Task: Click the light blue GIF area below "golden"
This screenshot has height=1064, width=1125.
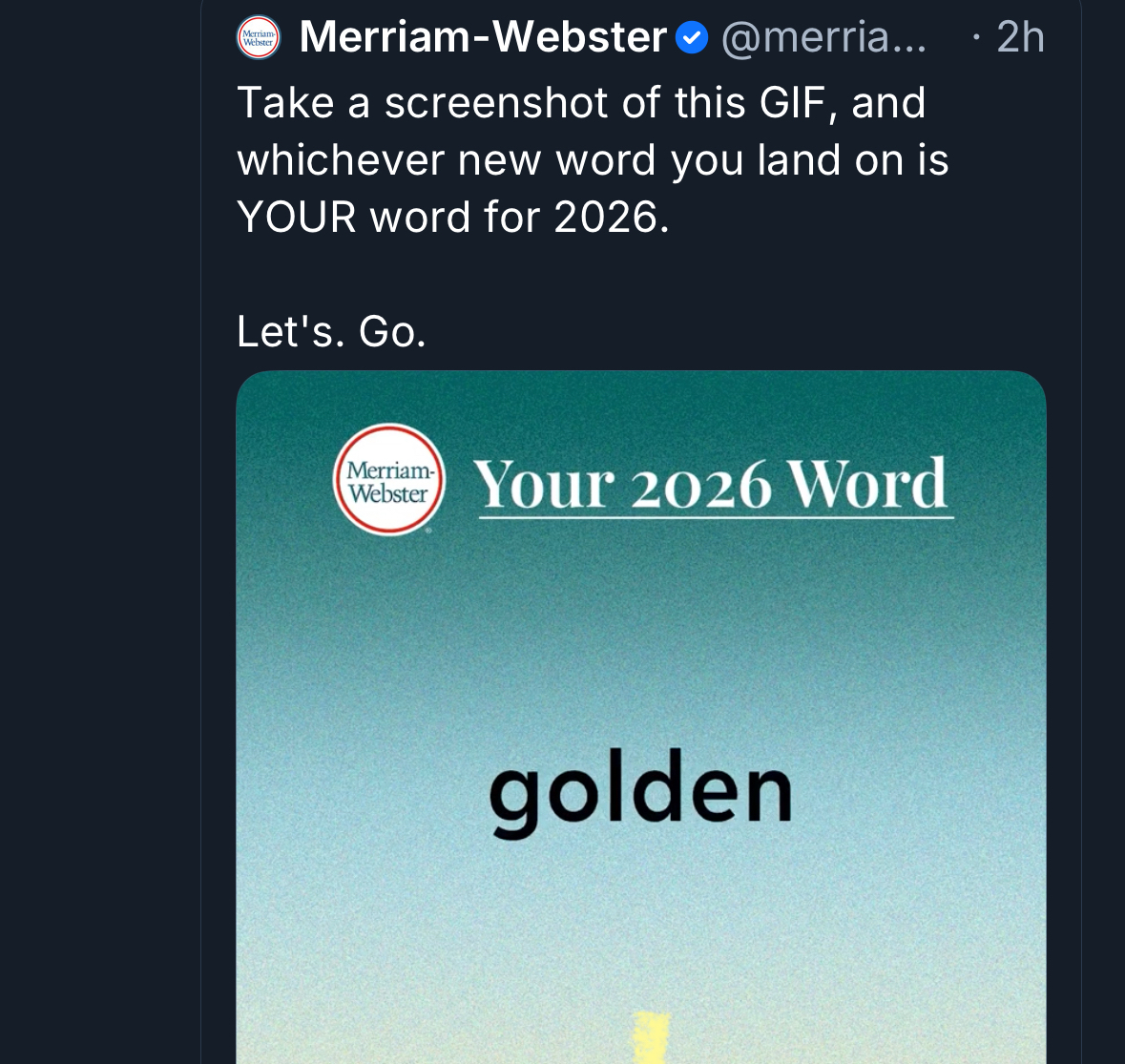Action: (x=640, y=916)
